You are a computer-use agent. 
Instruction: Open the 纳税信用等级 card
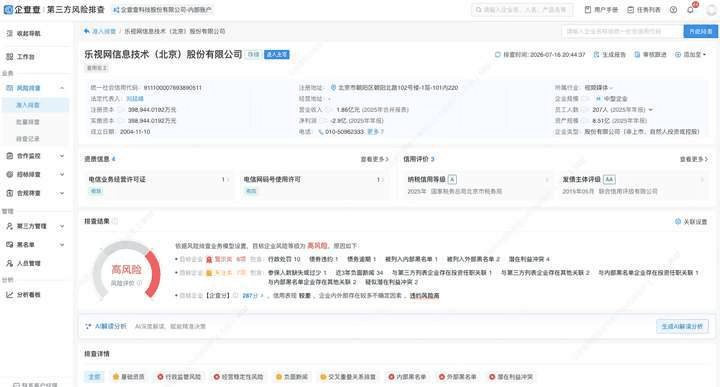477,185
